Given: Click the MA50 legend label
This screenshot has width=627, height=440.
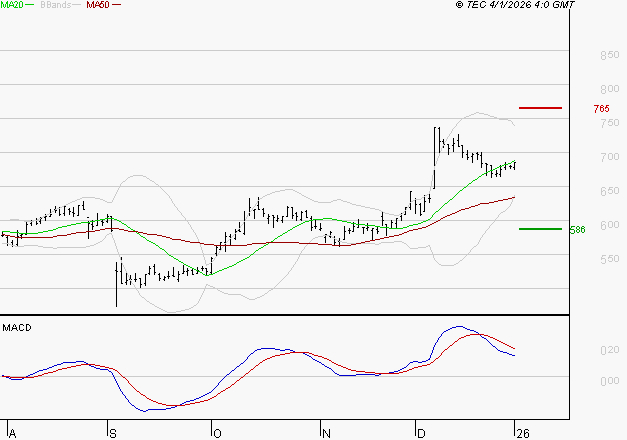Looking at the screenshot, I should (x=98, y=5).
